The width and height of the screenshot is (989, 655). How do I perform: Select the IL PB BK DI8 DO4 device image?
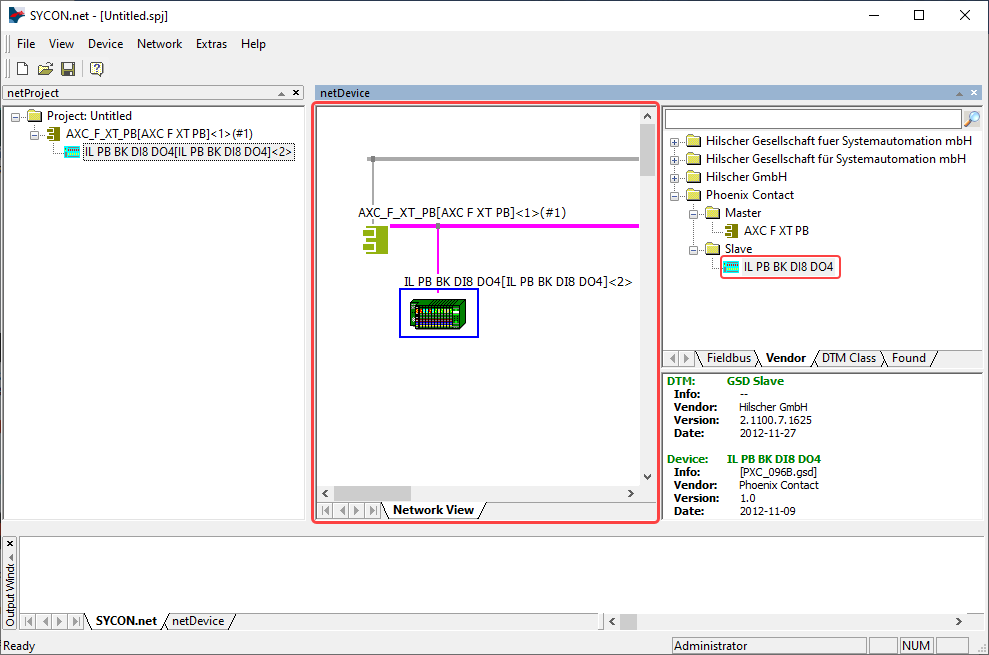[x=438, y=314]
